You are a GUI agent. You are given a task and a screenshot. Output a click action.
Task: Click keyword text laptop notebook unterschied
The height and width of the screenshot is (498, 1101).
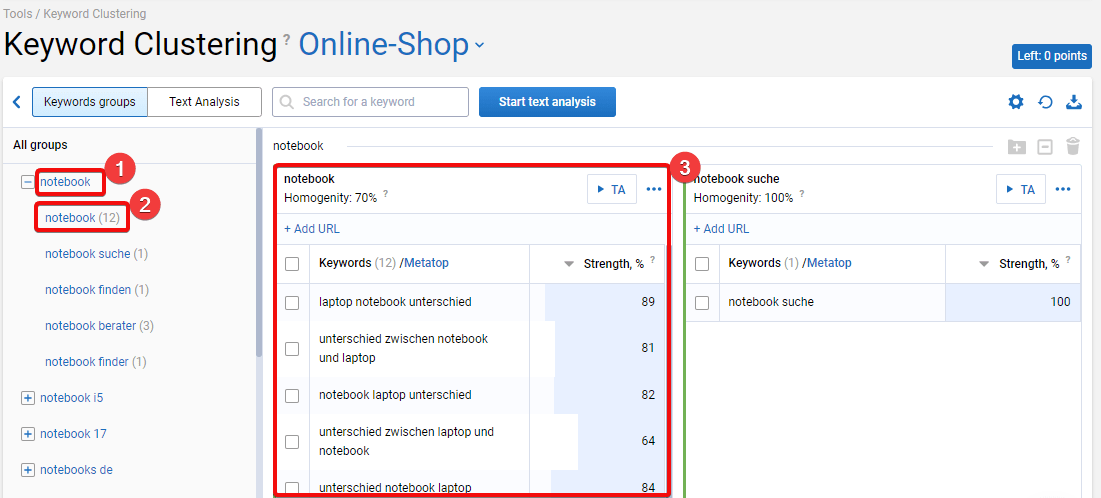[395, 302]
